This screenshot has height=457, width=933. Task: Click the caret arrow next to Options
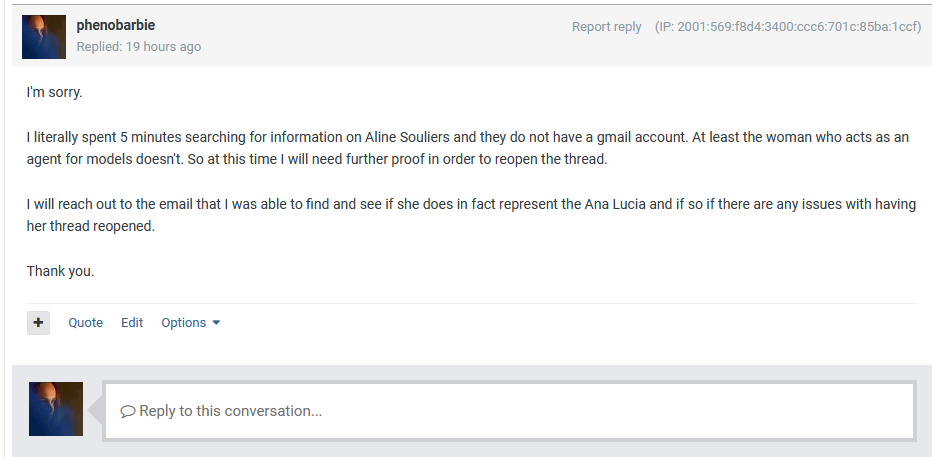pyautogui.click(x=216, y=323)
